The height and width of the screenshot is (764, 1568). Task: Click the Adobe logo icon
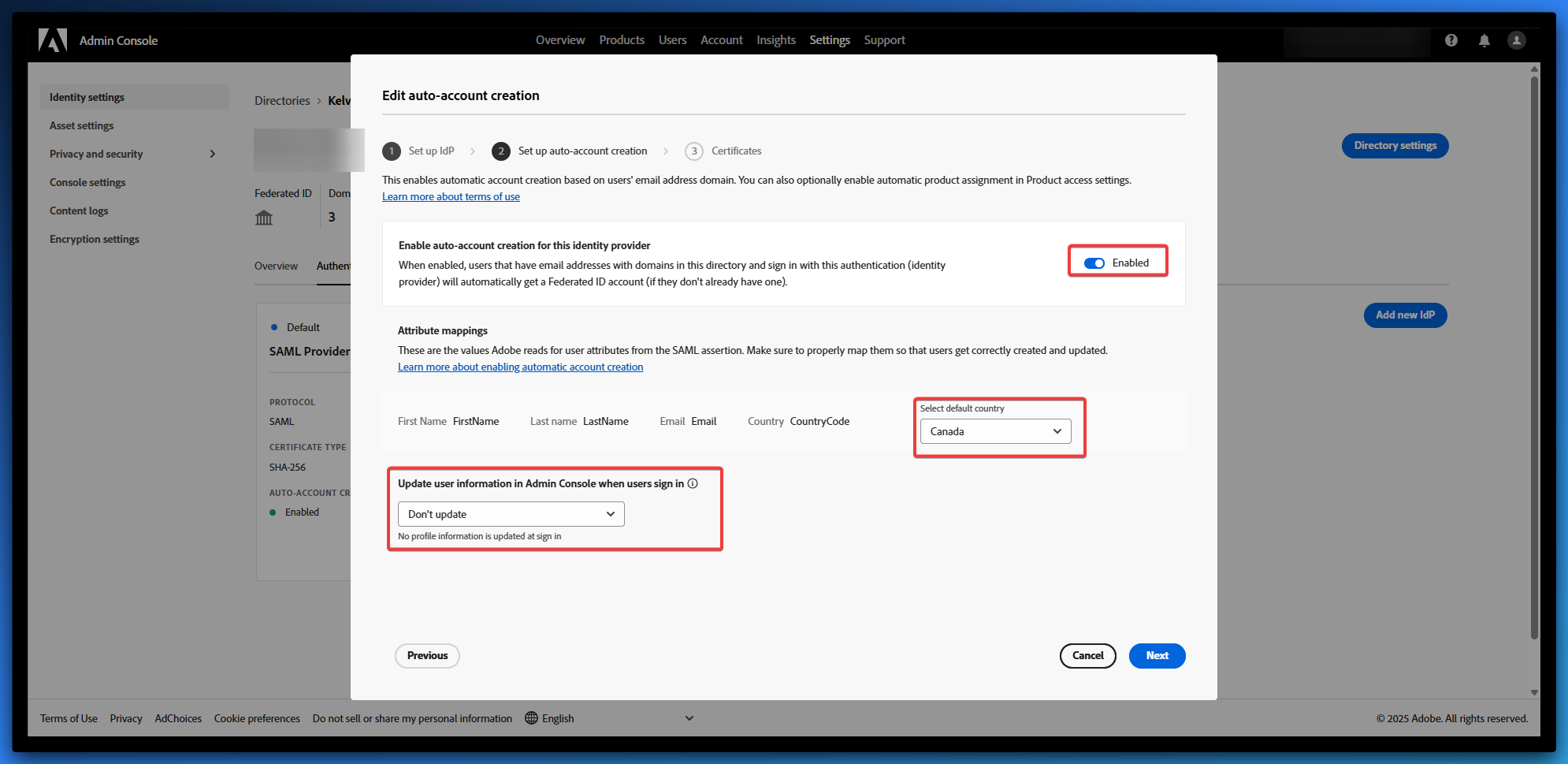53,40
